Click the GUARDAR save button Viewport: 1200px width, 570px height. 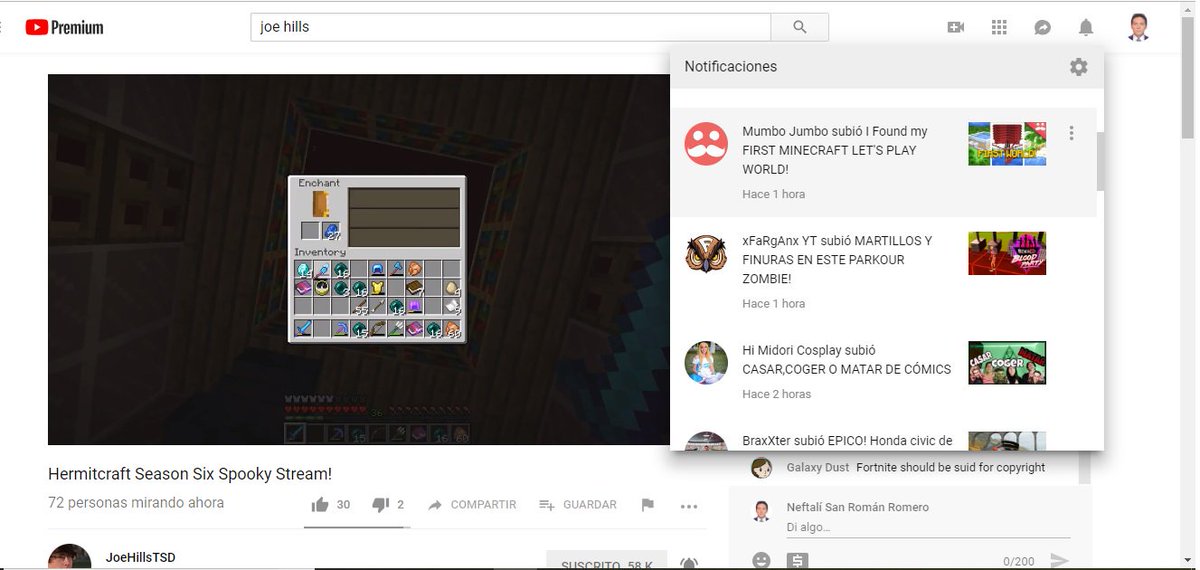578,505
